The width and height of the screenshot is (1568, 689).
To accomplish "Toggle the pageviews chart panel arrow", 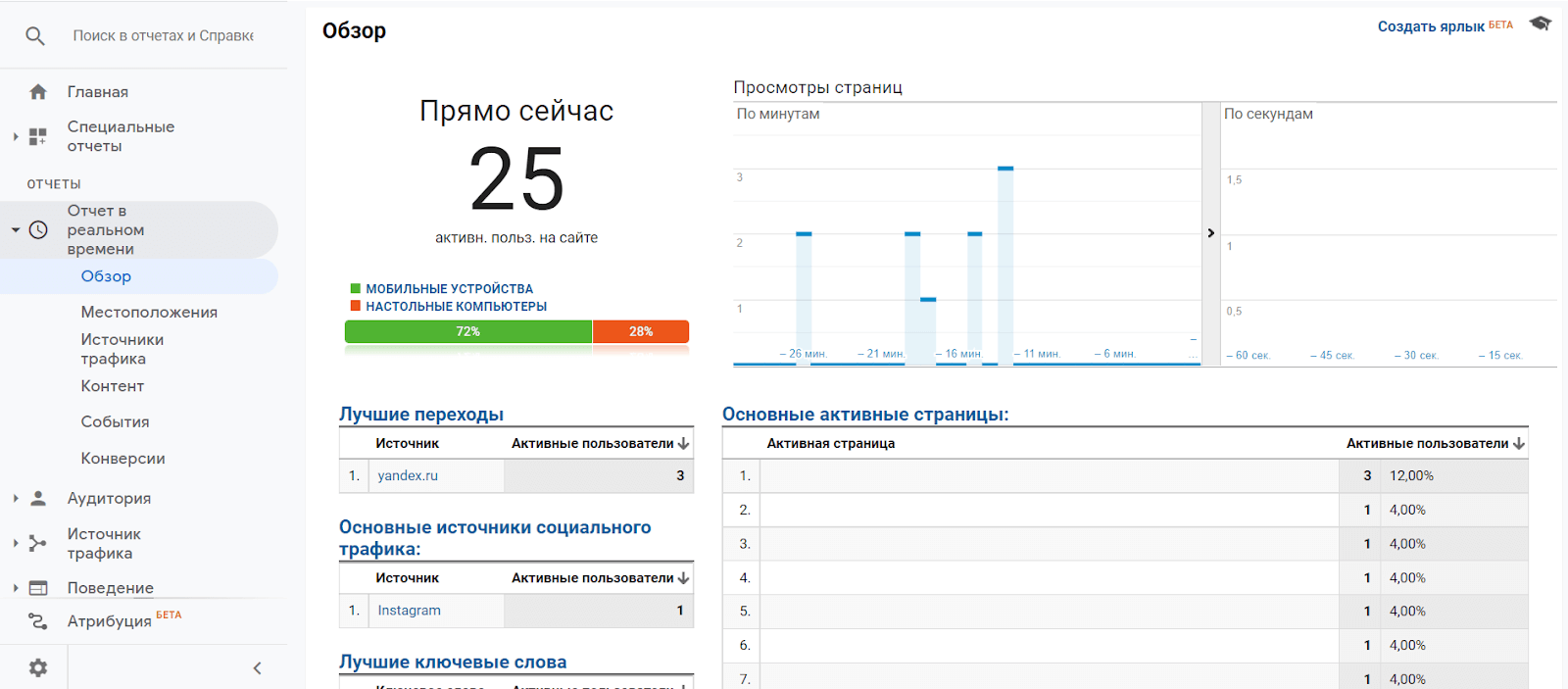I will [1211, 233].
